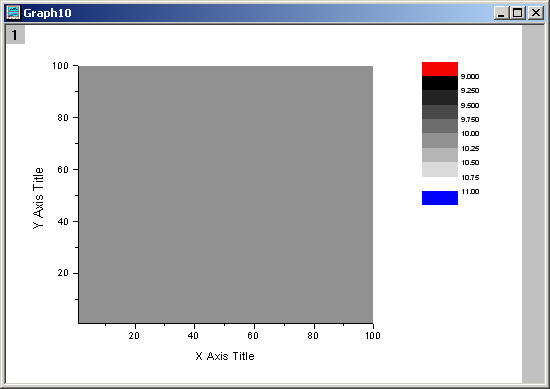Select the black legend swatch between 9.000 and 9.250
550x389 pixels.
(x=440, y=83)
